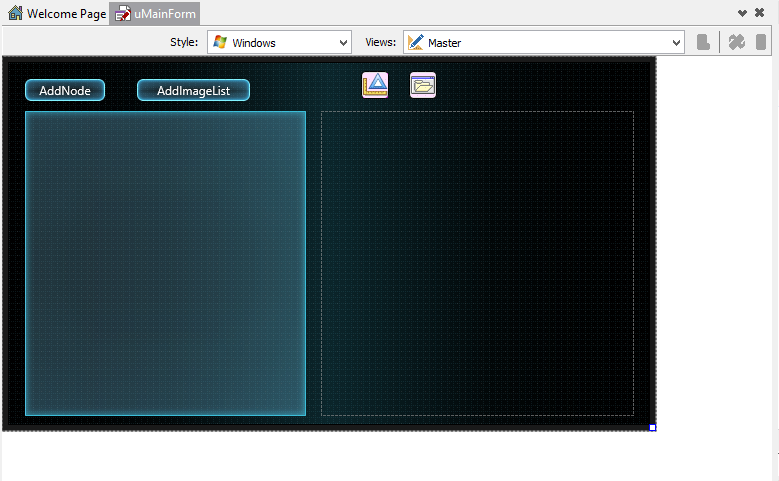
Task: Click the greyed-out page icon after Views
Action: (703, 42)
